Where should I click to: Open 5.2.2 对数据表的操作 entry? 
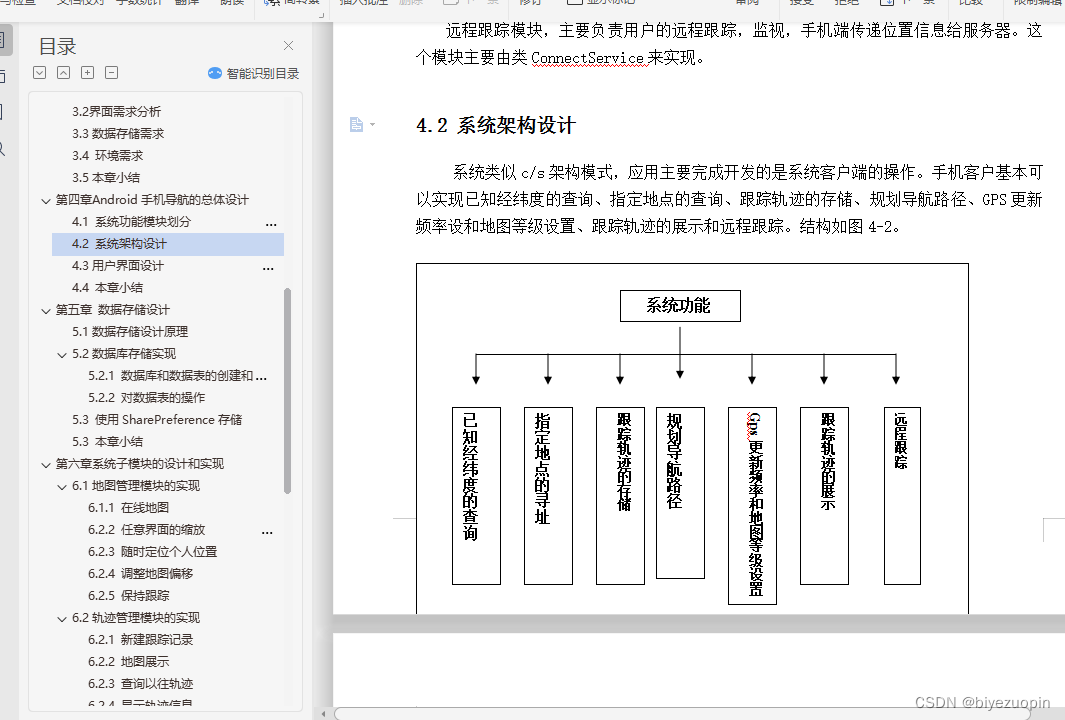coord(147,398)
